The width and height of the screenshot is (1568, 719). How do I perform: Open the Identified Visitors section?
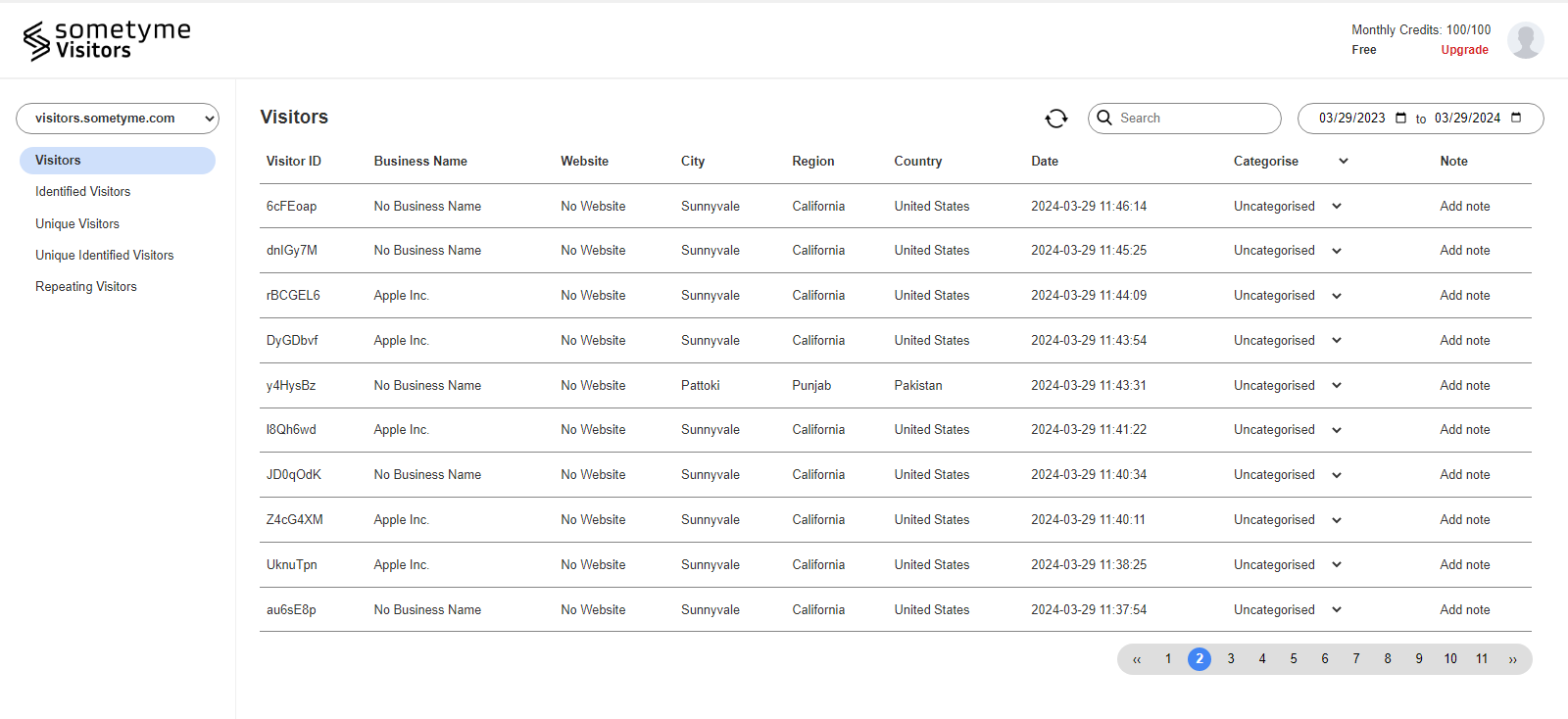click(83, 192)
